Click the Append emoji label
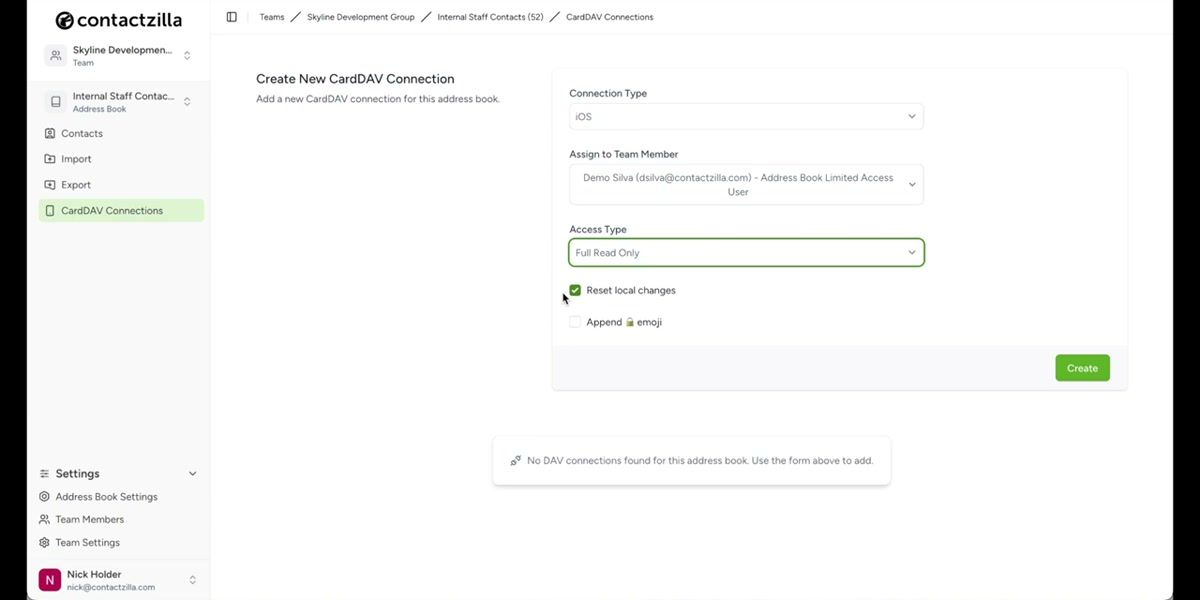This screenshot has width=1200, height=600. click(x=624, y=322)
